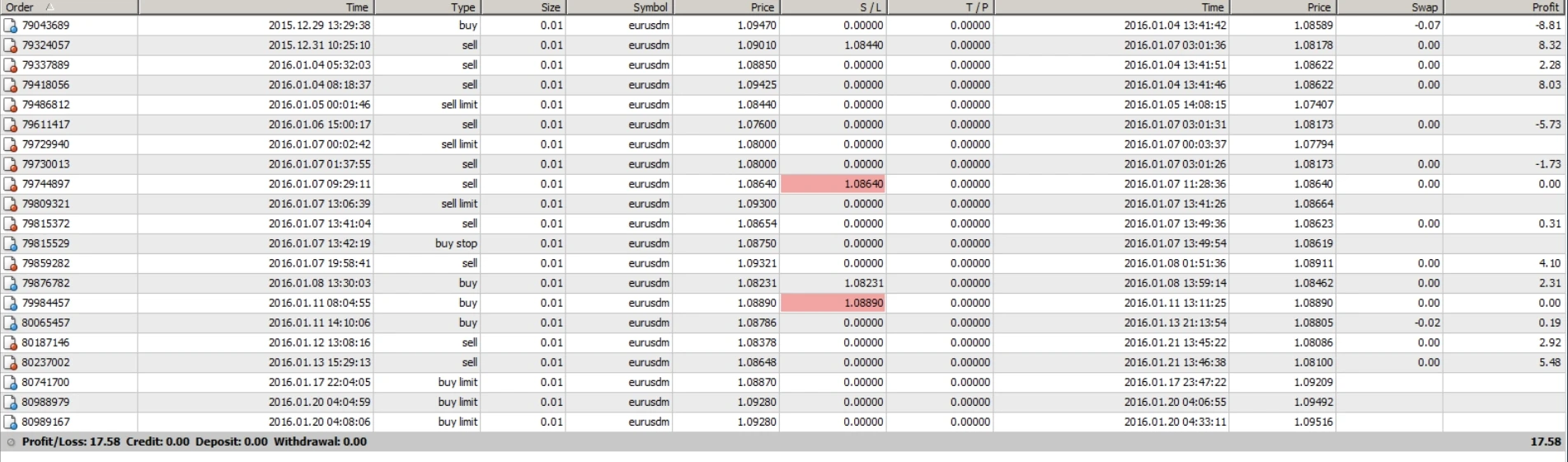Click the order icon for 79730013
Screen dimensions: 1568x462
coord(11,164)
